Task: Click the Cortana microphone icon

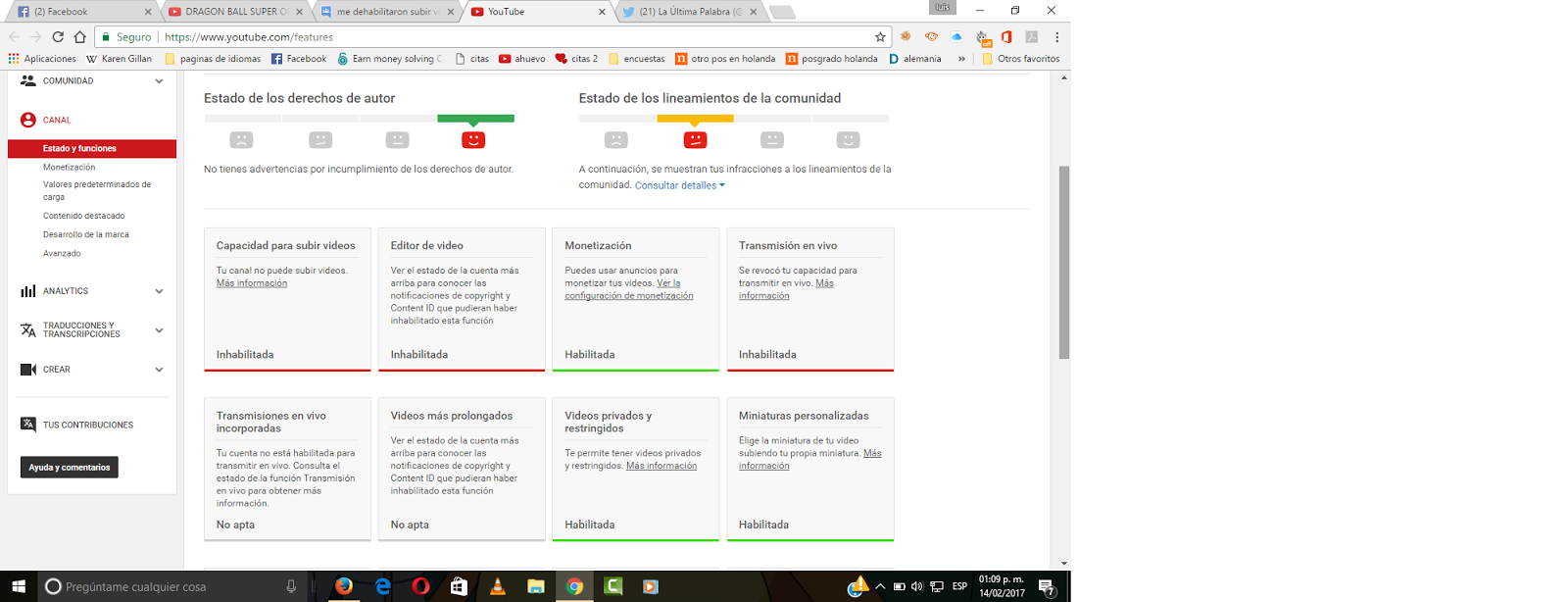Action: click(x=291, y=586)
